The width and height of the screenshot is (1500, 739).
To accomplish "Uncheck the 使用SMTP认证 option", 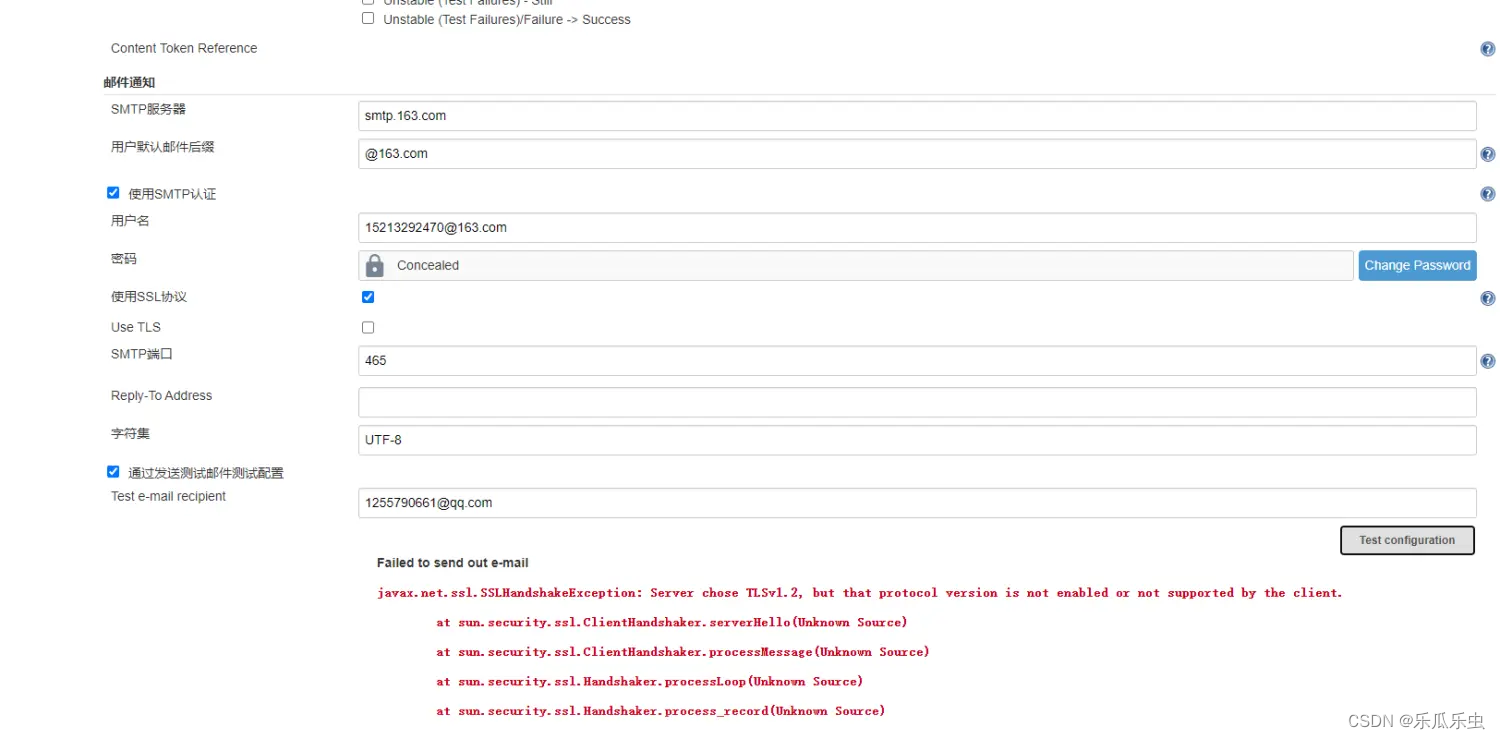I will pos(113,192).
